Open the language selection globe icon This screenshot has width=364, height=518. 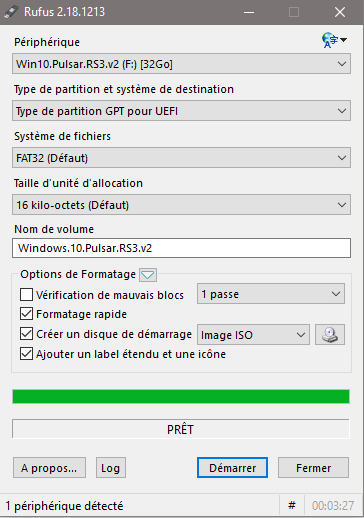coord(334,40)
